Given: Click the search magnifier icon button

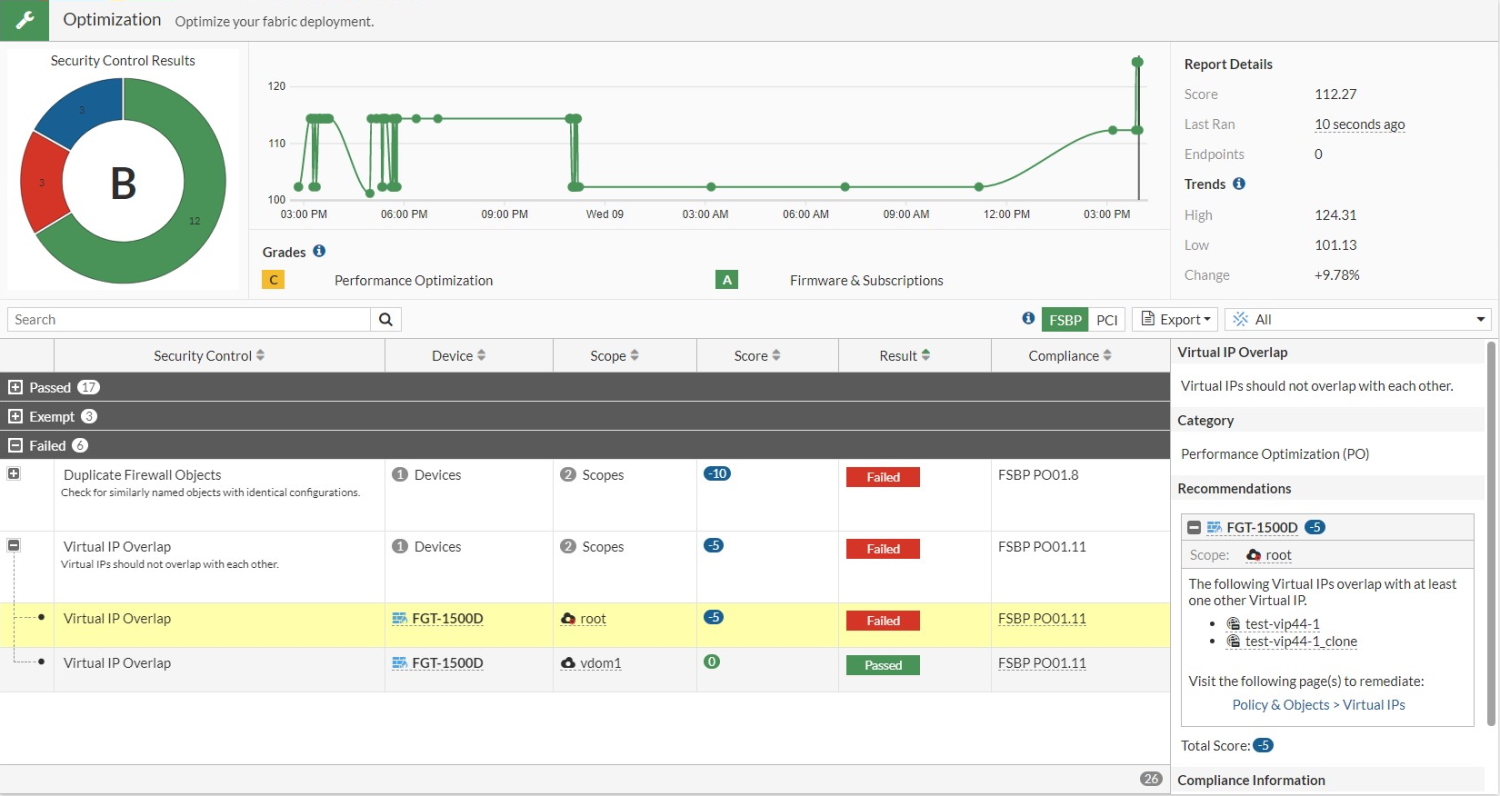Looking at the screenshot, I should pos(386,320).
